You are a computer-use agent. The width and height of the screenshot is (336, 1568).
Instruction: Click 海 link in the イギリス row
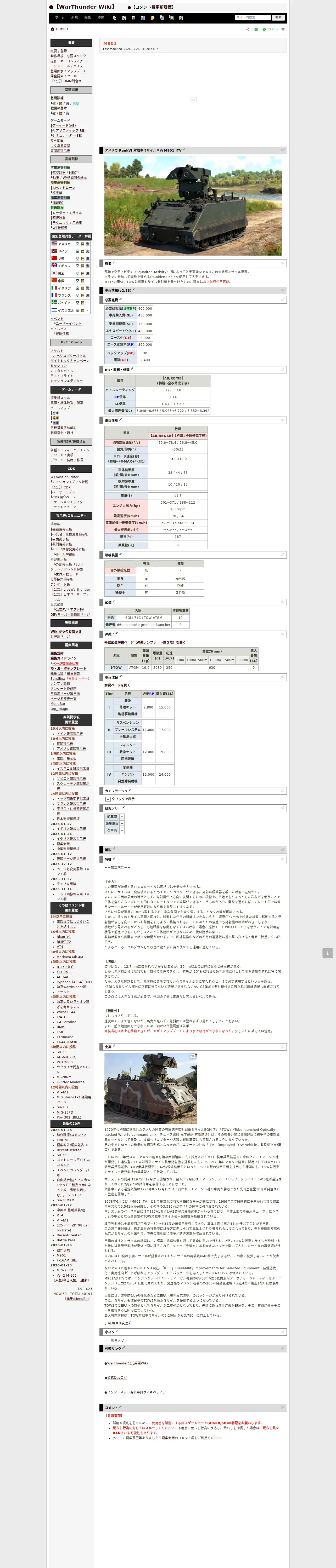click(x=88, y=266)
